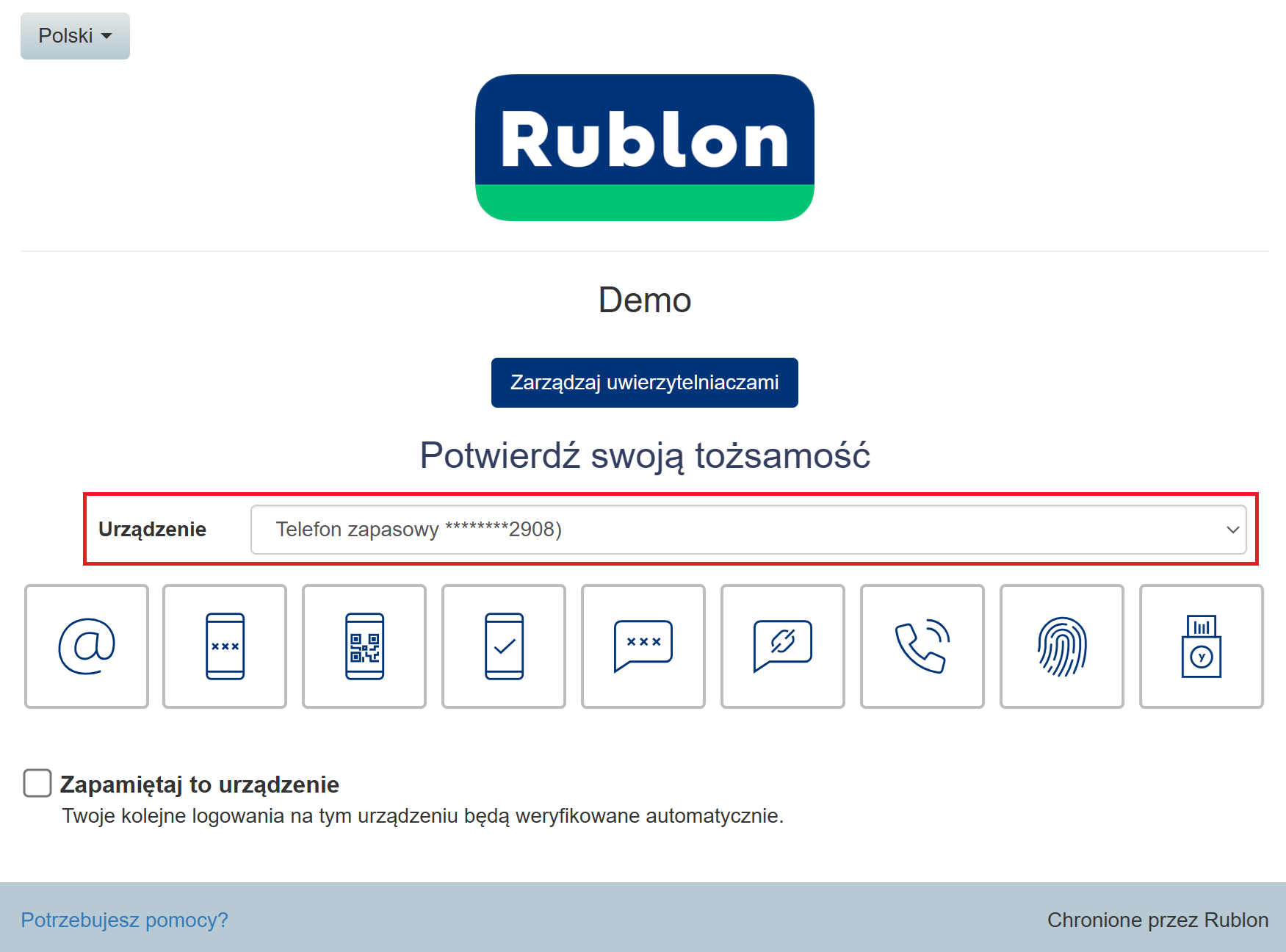Image resolution: width=1286 pixels, height=952 pixels.
Task: Enable the Zapamiętaj to urządzenie checkbox
Action: click(37, 783)
